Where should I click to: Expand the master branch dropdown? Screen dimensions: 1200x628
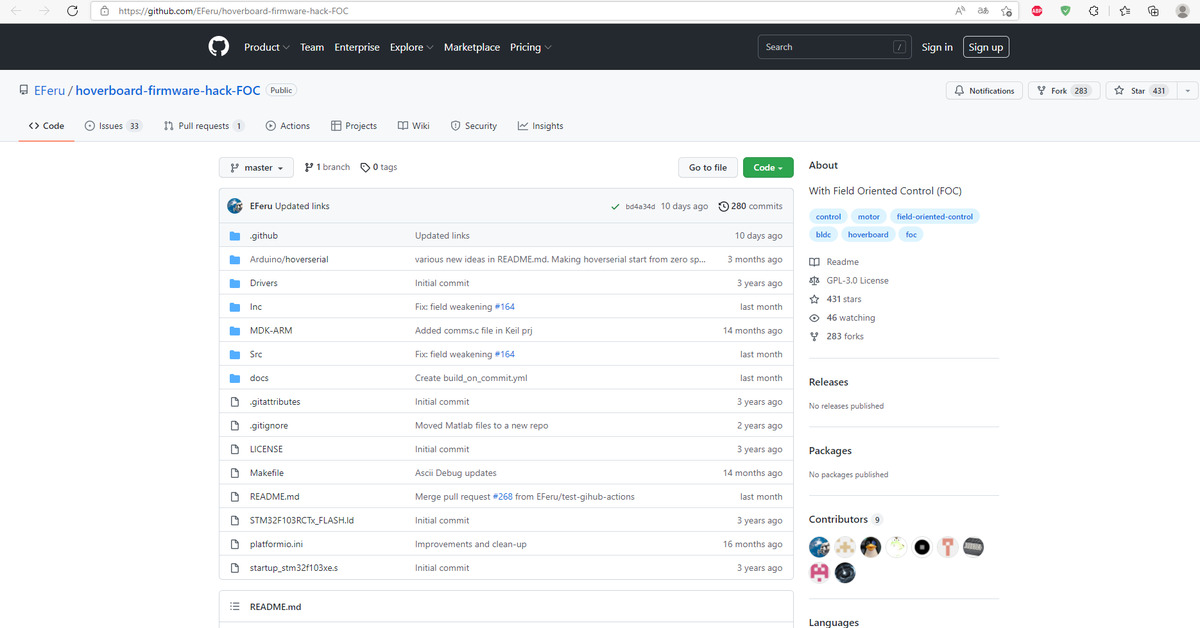257,168
